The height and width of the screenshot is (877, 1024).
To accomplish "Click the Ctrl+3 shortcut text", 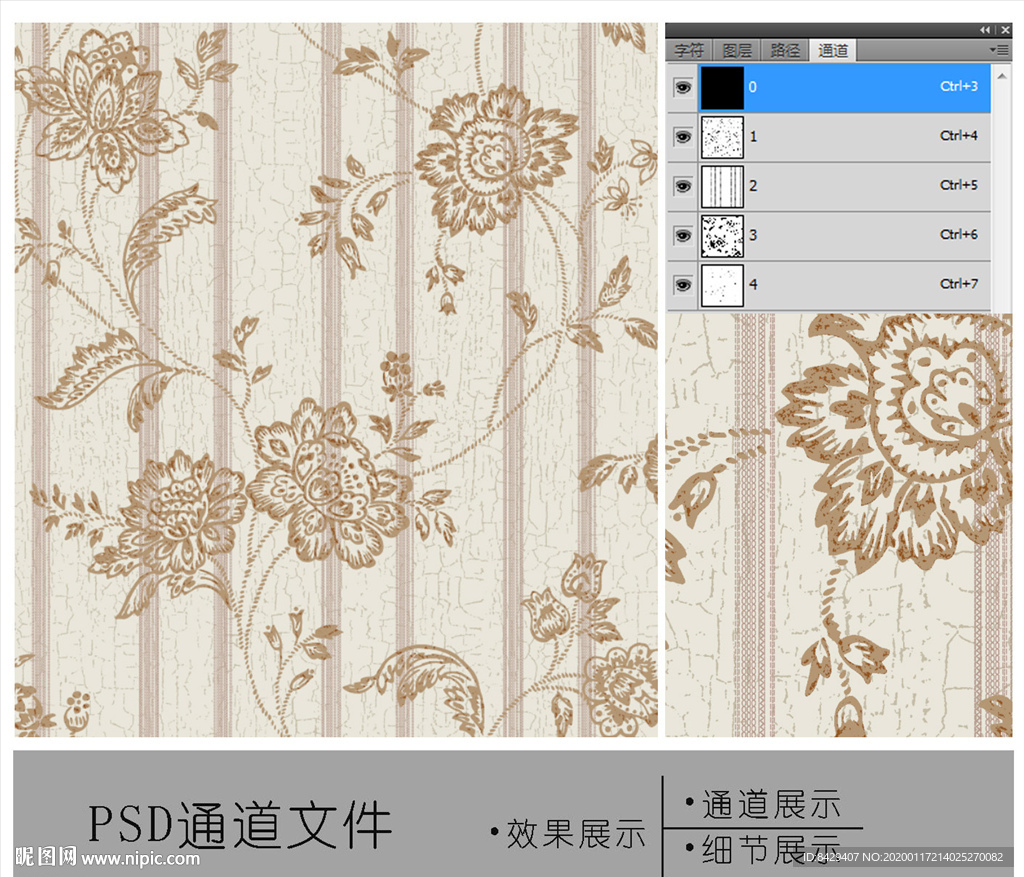I will [x=959, y=86].
